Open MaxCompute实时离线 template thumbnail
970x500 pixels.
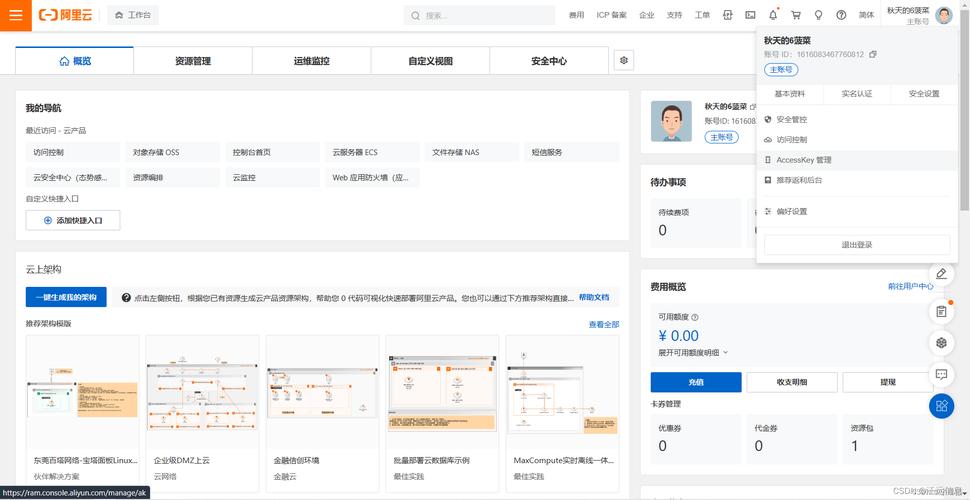(x=562, y=392)
